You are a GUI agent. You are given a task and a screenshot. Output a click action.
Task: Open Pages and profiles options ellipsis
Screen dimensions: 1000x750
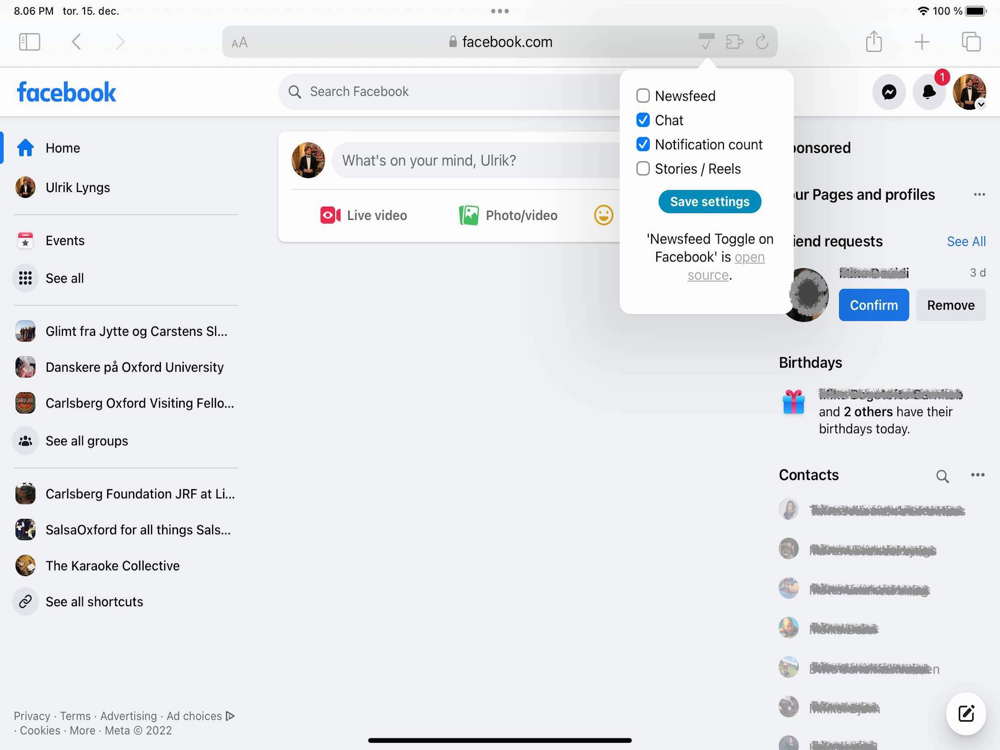pyautogui.click(x=979, y=195)
